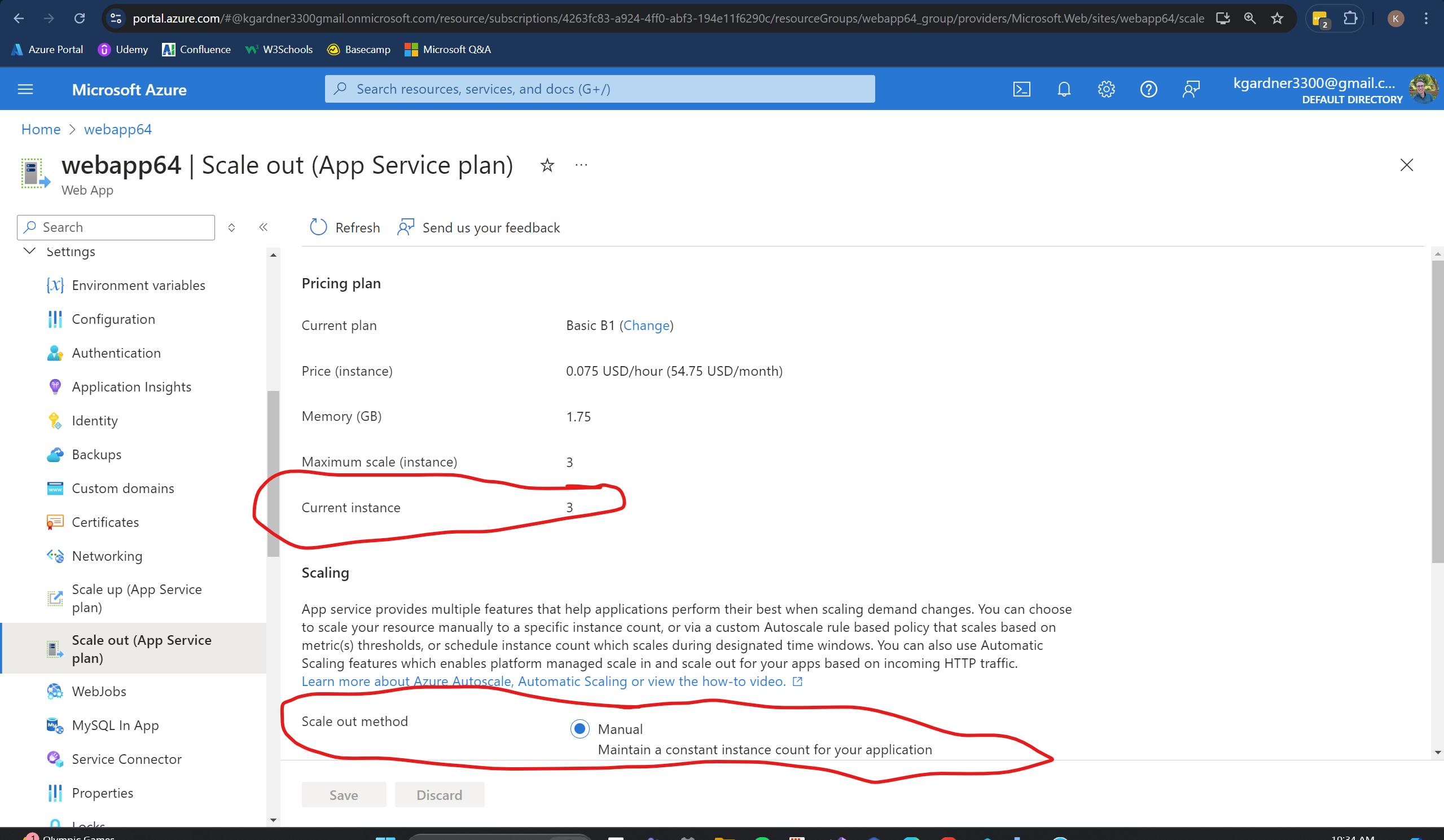Open help question mark icon
Screen dimensions: 1444x840
[x=1148, y=89]
